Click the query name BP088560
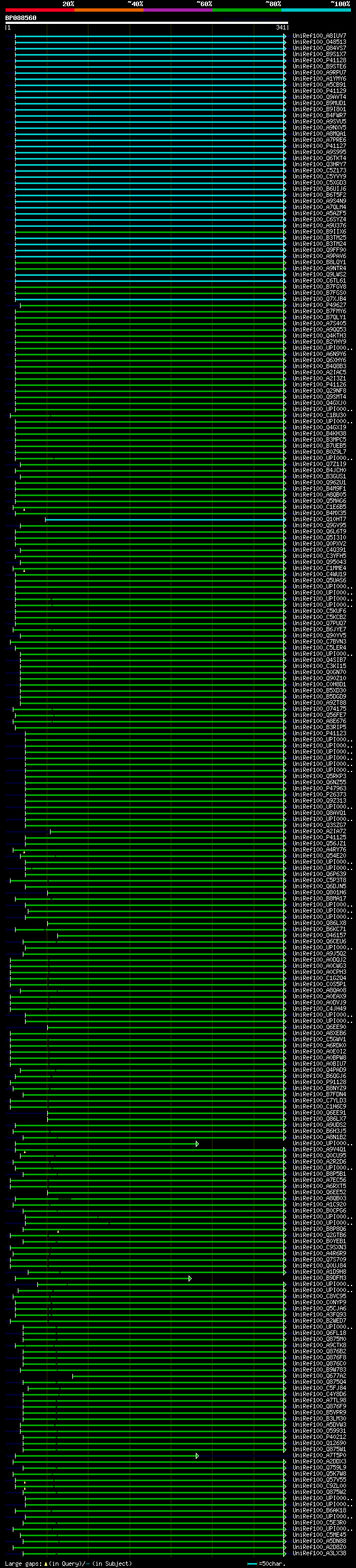This screenshot has width=356, height=1568. pyautogui.click(x=21, y=18)
